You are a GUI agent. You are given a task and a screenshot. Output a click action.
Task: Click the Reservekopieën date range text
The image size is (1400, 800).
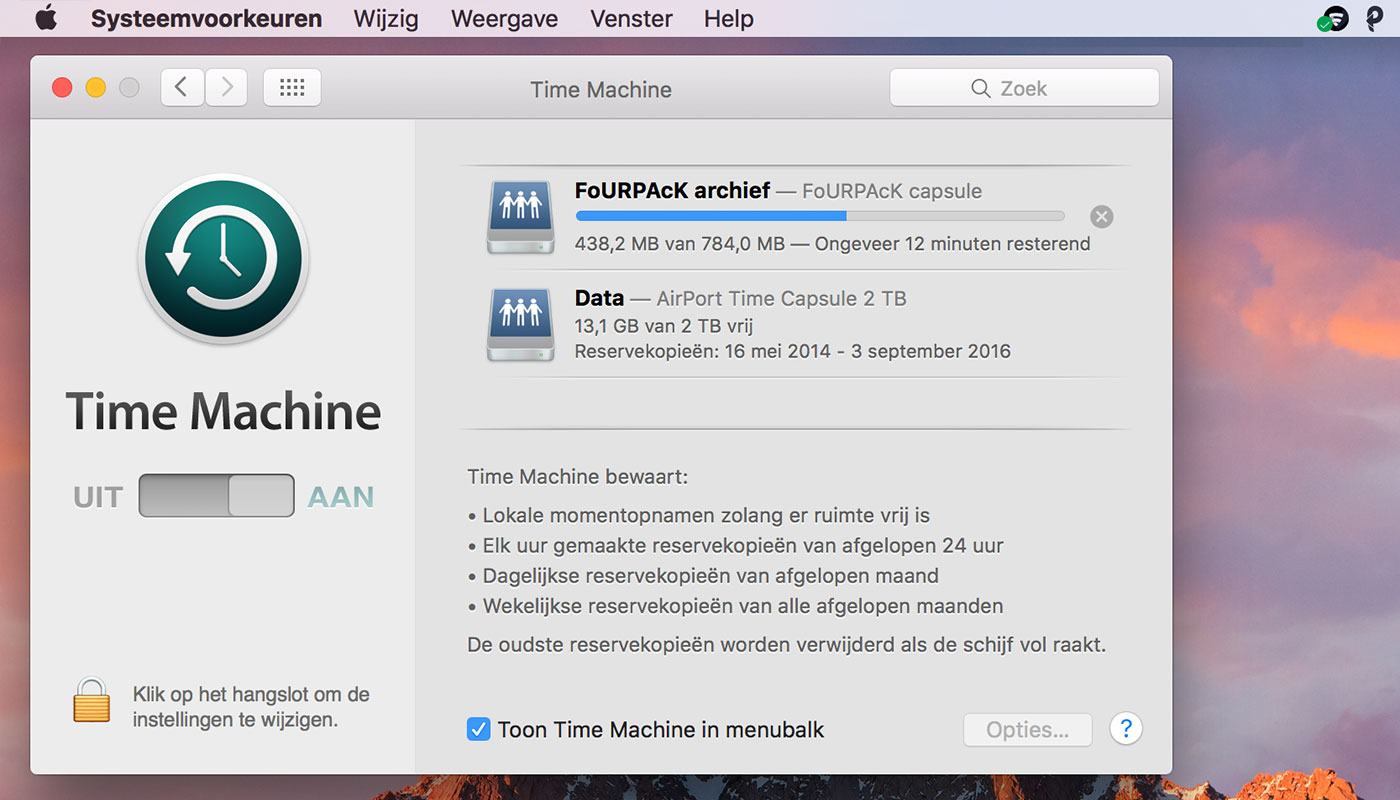coord(793,352)
